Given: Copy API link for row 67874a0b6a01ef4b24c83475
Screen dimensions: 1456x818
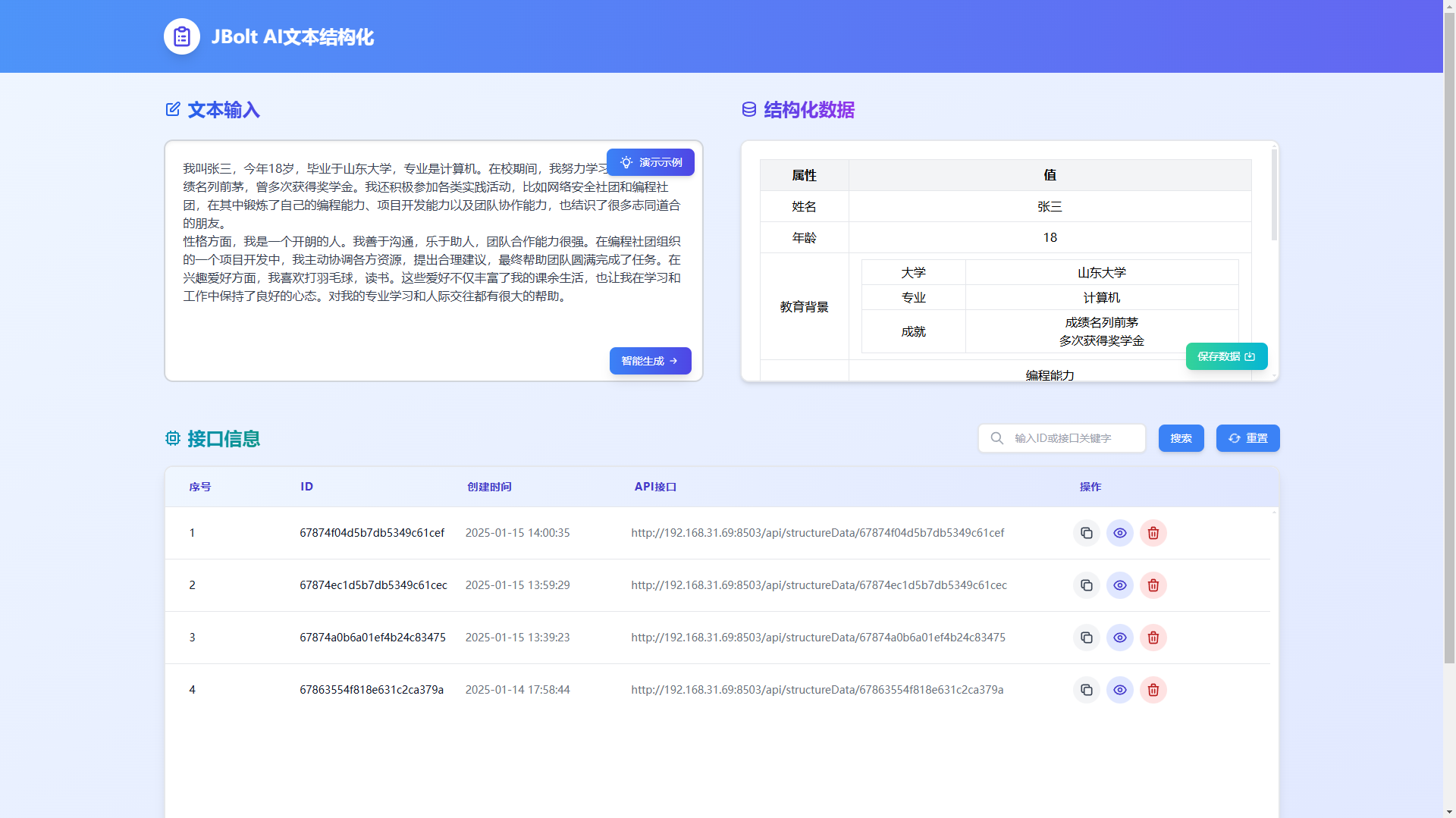Looking at the screenshot, I should (x=1087, y=638).
